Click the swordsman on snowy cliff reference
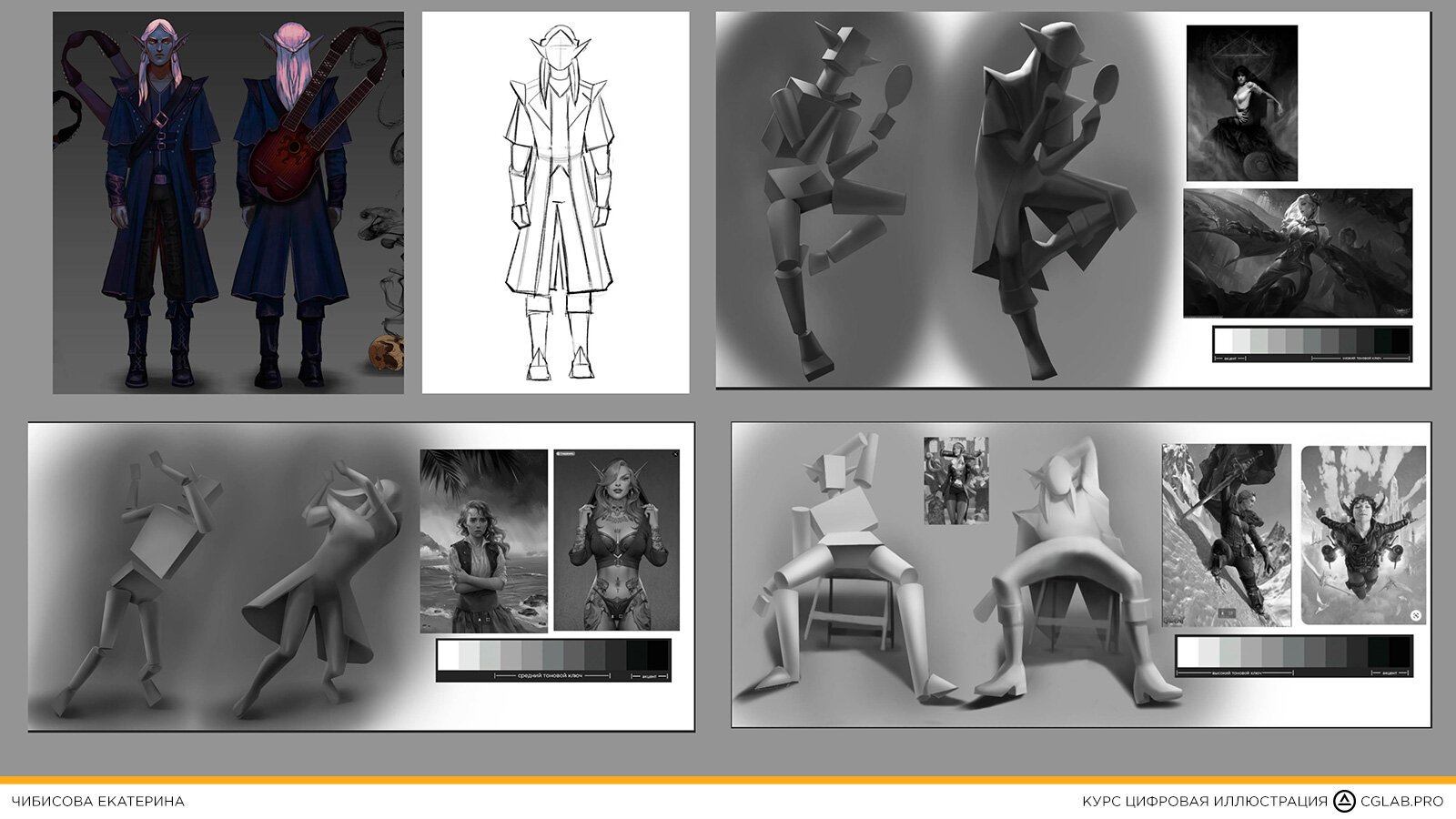1456x819 pixels. point(1226,535)
